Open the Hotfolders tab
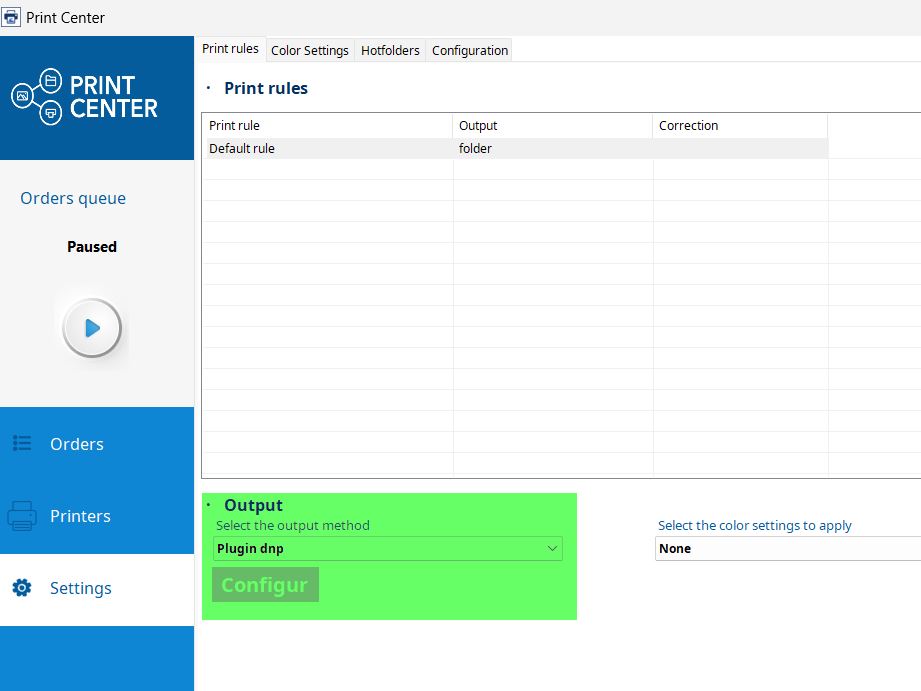Viewport: 921px width, 691px height. pos(390,50)
